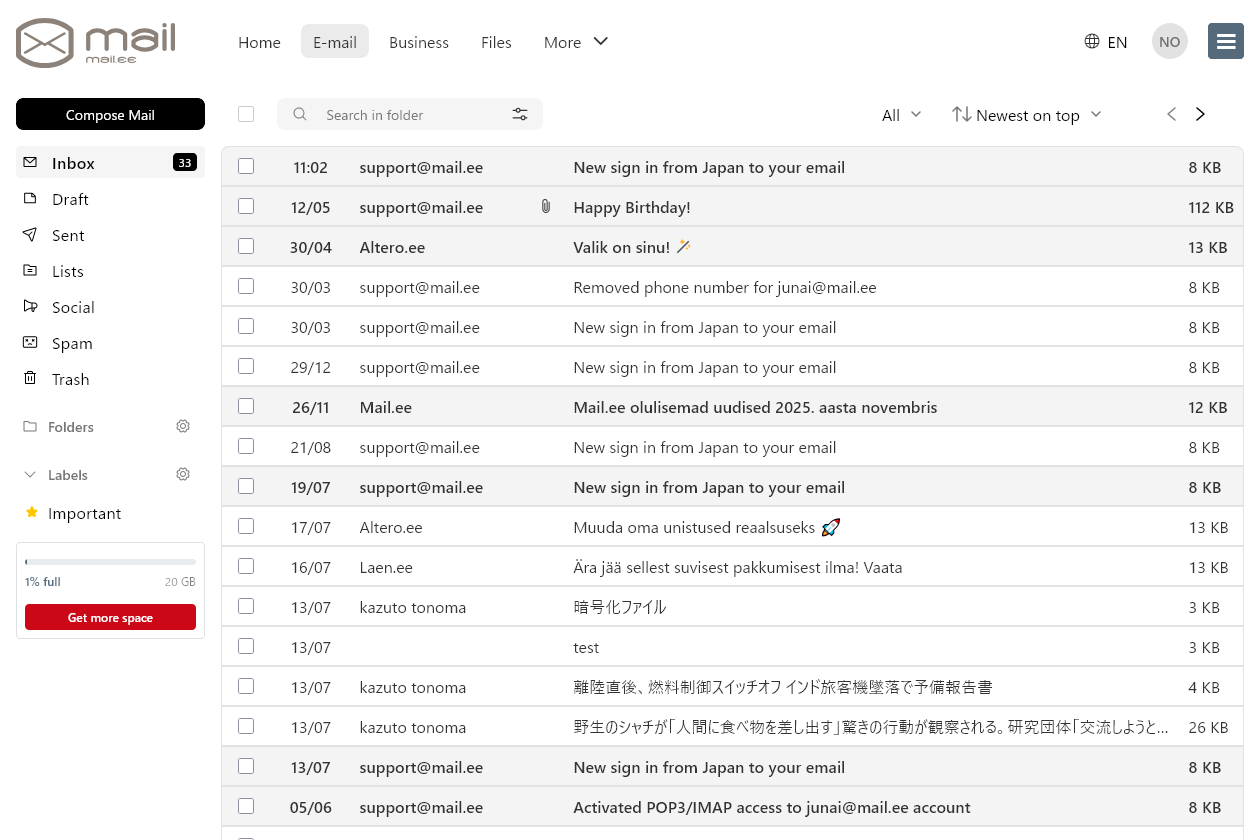The height and width of the screenshot is (840, 1260).
Task: Open the test email from 13/07
Action: [x=732, y=646]
